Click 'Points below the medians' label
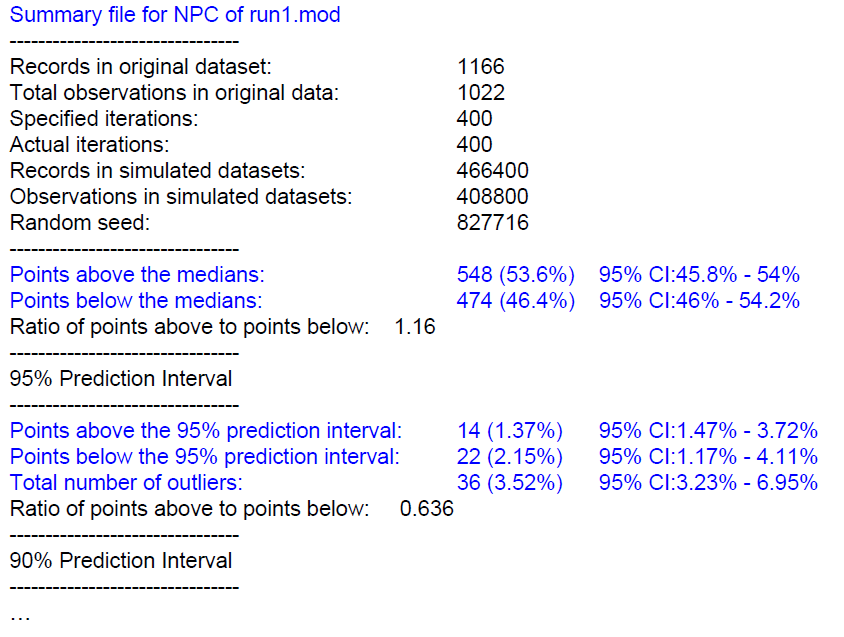 click(136, 300)
